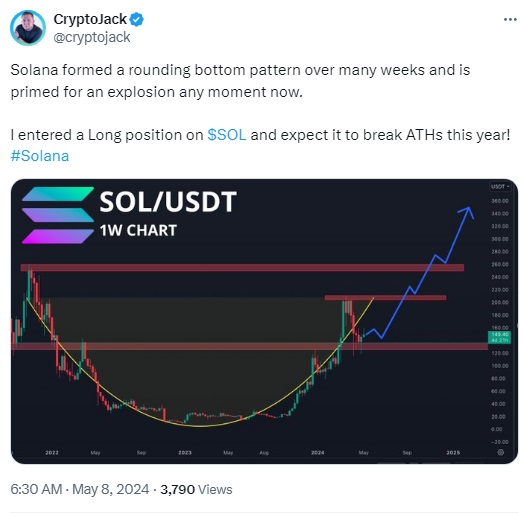View the 3,790 Views count

(x=196, y=489)
